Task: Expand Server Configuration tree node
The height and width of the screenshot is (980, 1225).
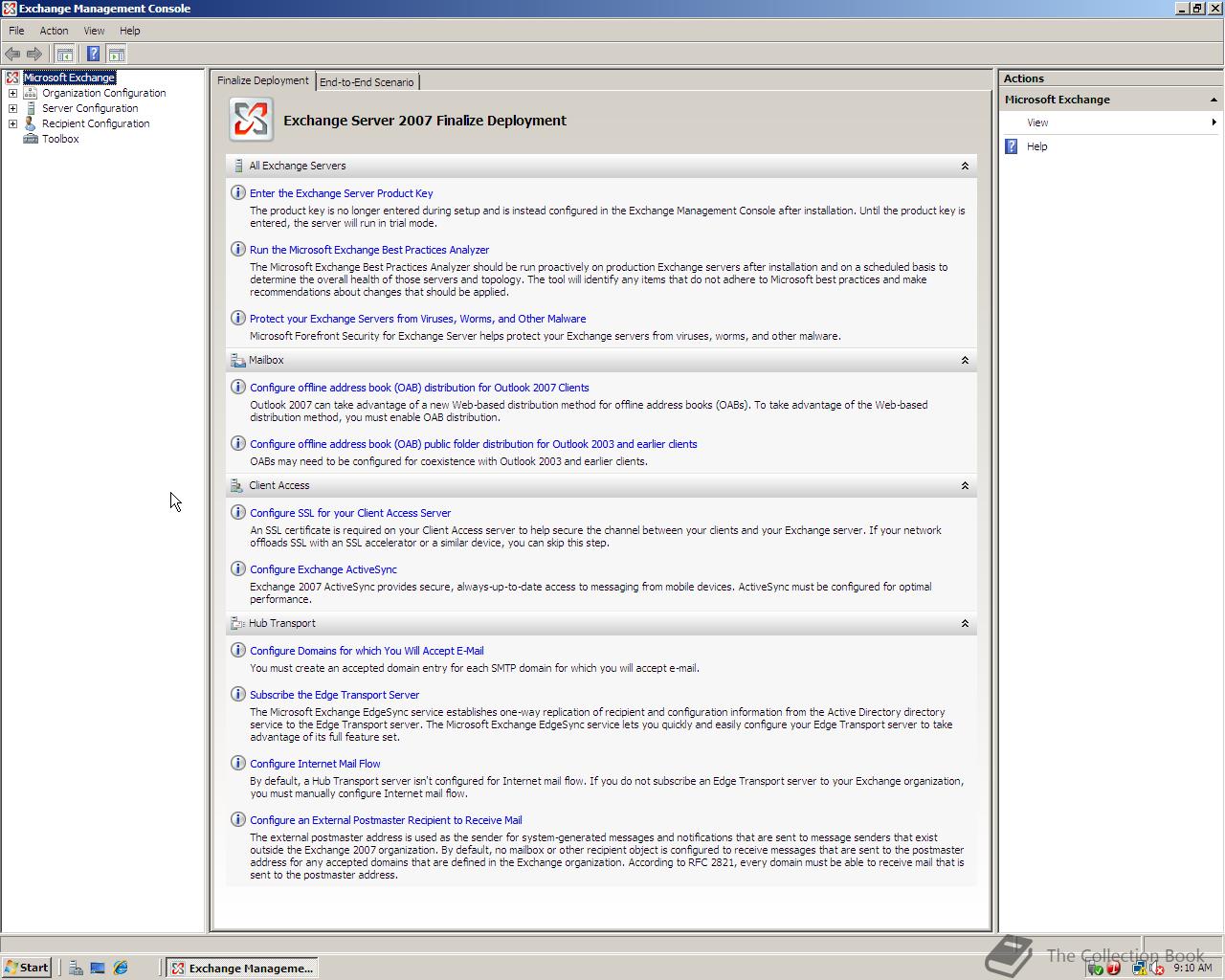Action: pyautogui.click(x=12, y=108)
